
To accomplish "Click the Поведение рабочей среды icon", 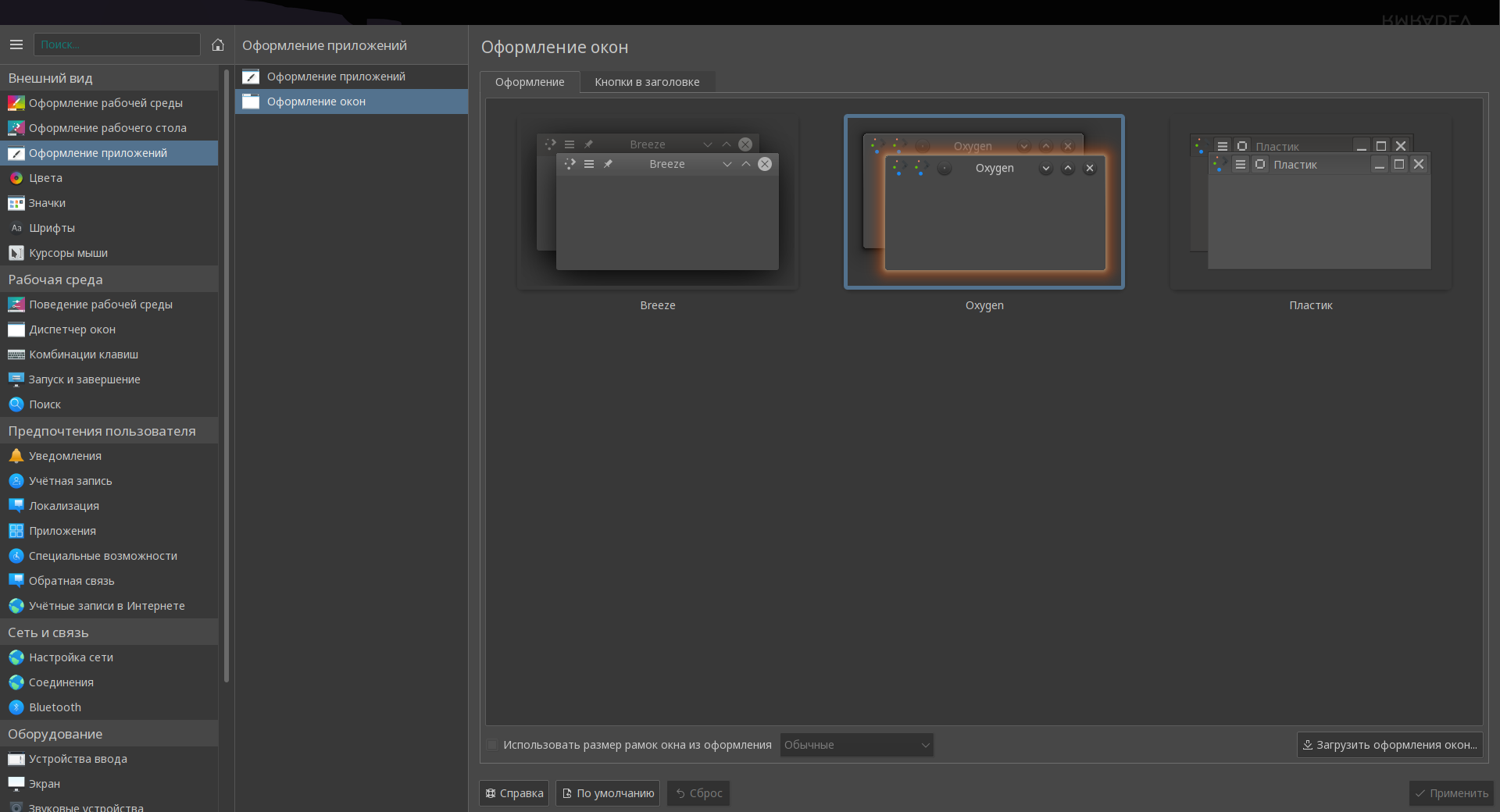I will pos(16,304).
